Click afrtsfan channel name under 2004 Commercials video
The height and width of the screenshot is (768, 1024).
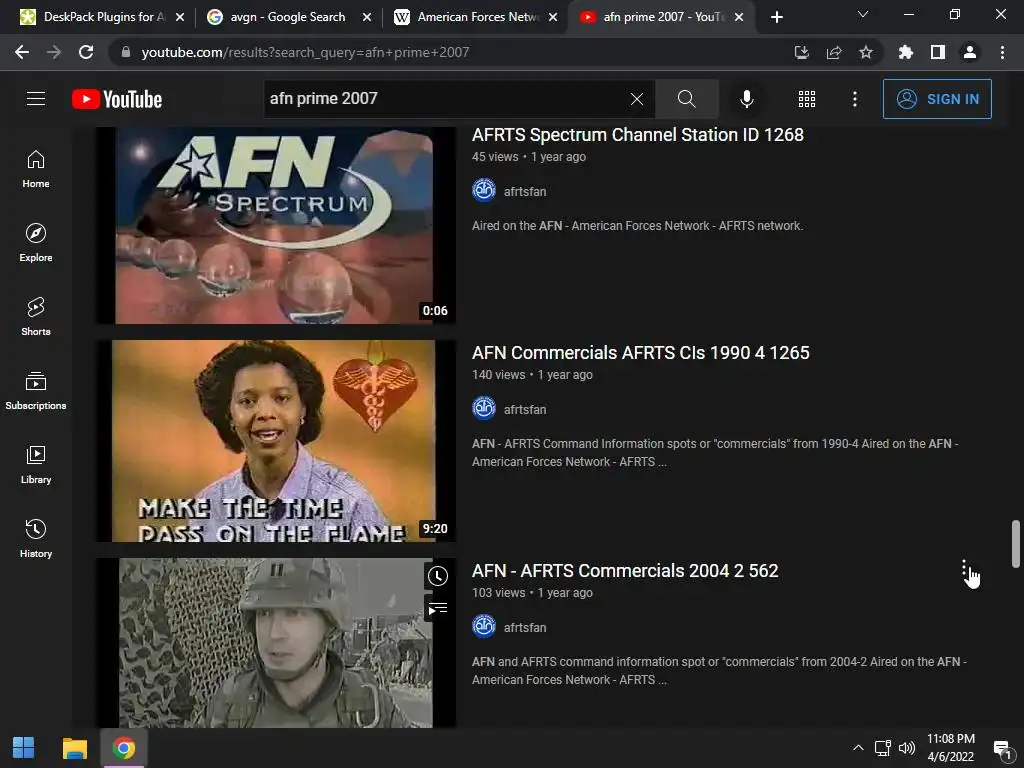click(x=525, y=628)
